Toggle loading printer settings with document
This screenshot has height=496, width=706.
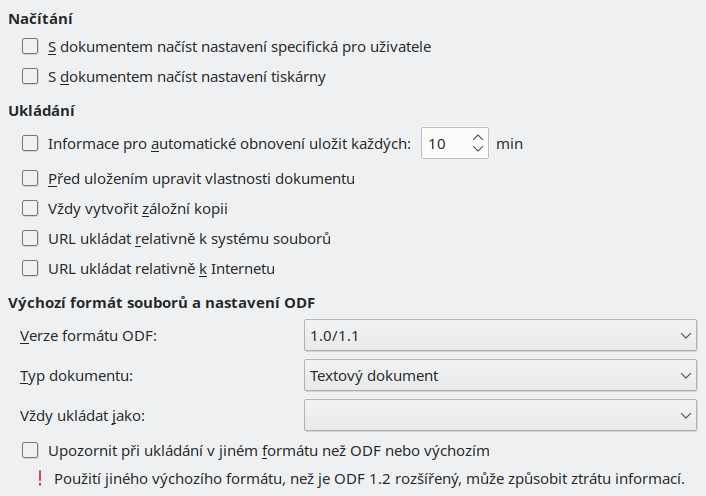30,76
